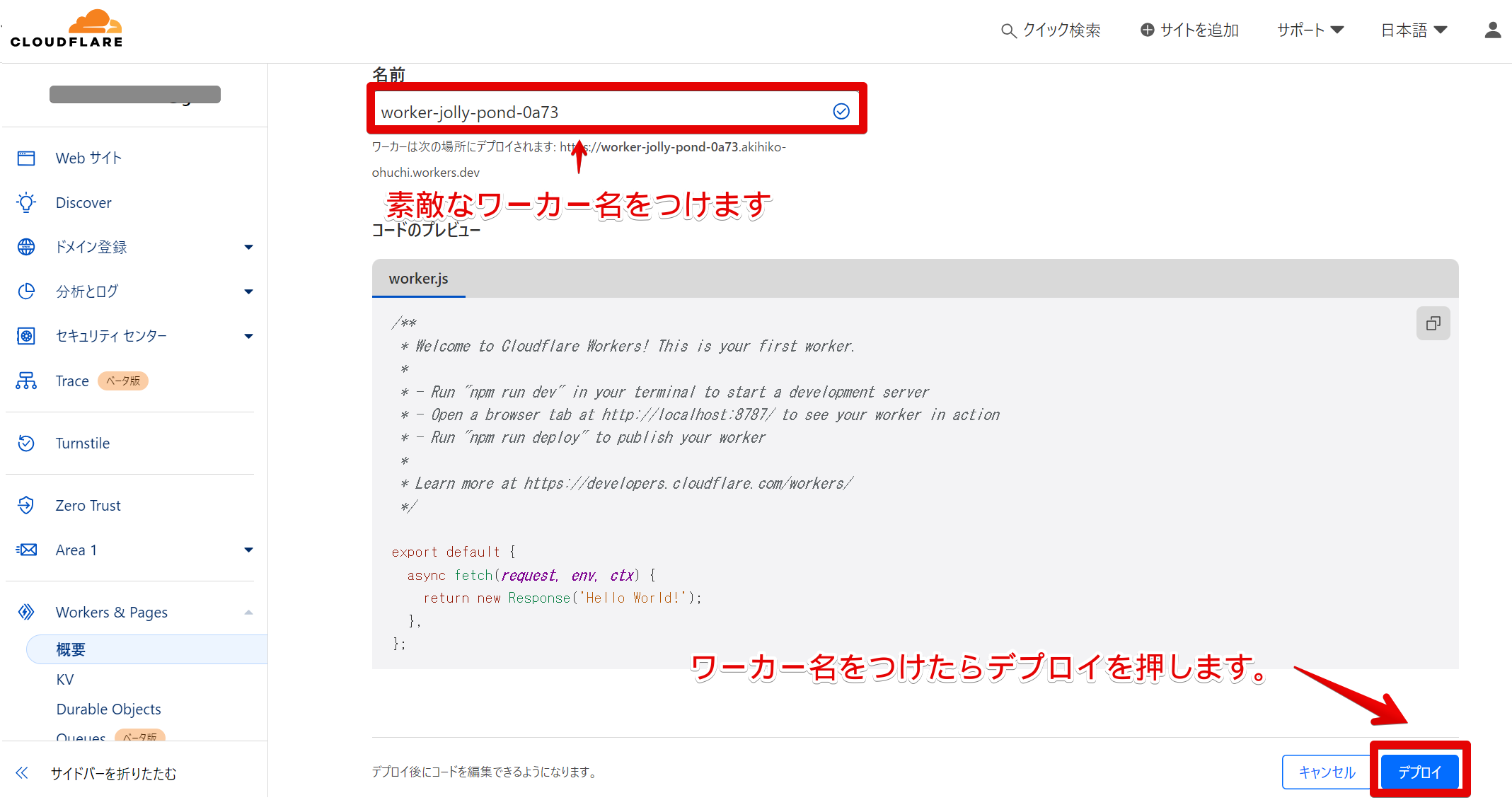
Task: Open Turnstile from the sidebar icon
Action: 26,443
